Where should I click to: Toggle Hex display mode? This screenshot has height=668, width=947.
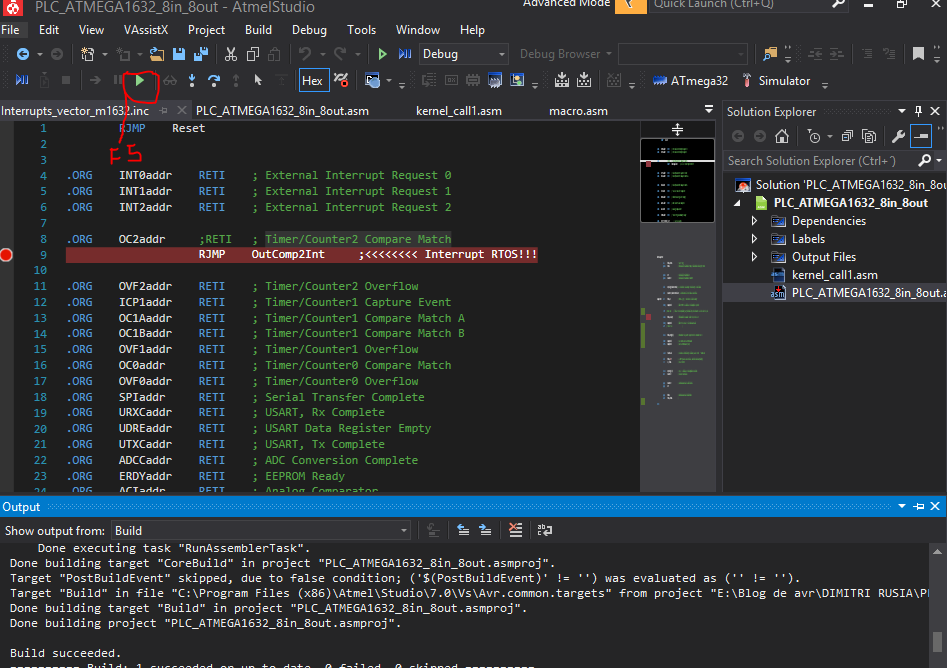click(x=313, y=80)
